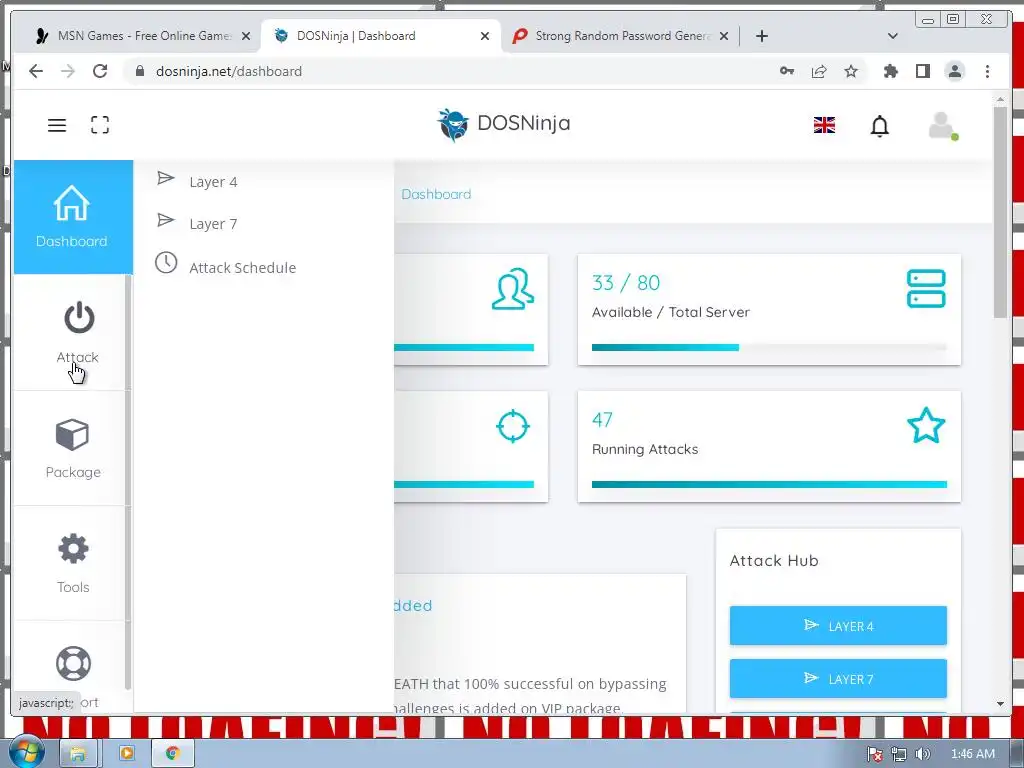Image resolution: width=1024 pixels, height=768 pixels.
Task: Open media player from the taskbar
Action: click(126, 753)
